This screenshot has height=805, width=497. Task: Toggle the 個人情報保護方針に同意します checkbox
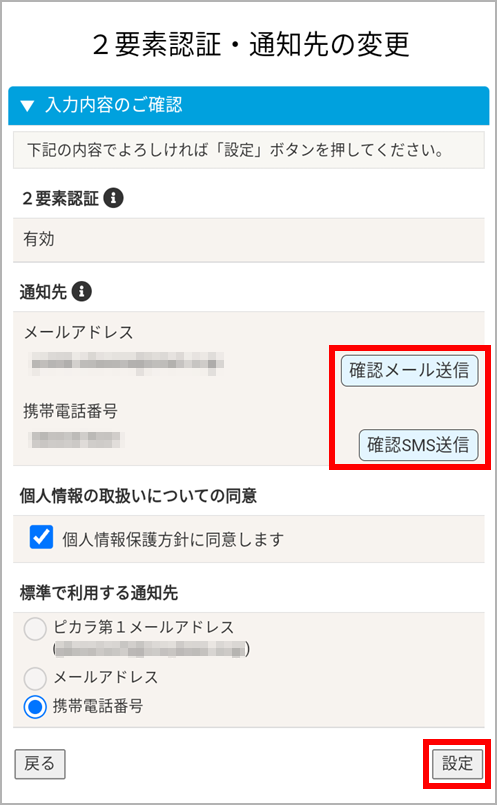pyautogui.click(x=41, y=538)
